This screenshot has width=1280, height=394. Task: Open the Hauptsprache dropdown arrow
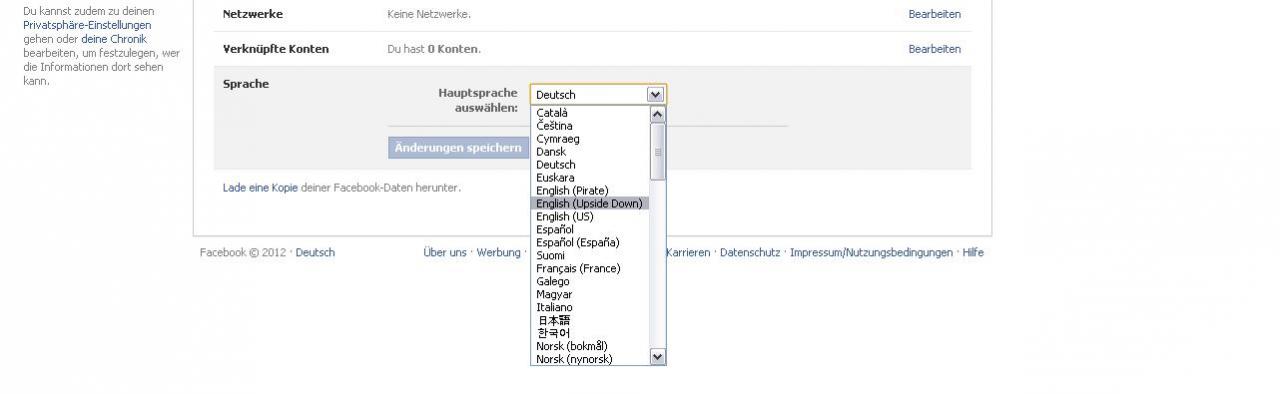pos(655,94)
